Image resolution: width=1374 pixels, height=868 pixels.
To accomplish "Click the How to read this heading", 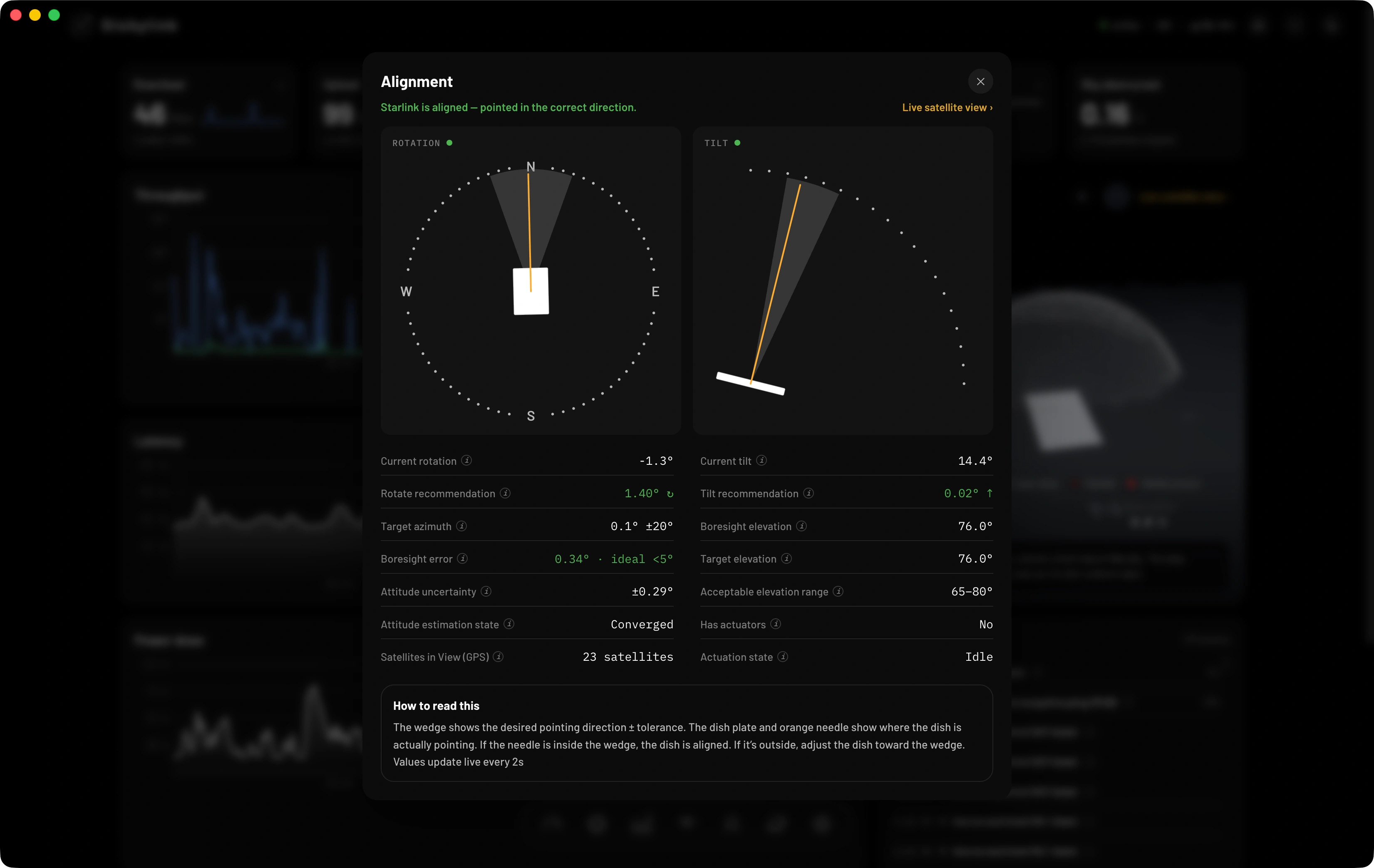I will click(x=436, y=706).
